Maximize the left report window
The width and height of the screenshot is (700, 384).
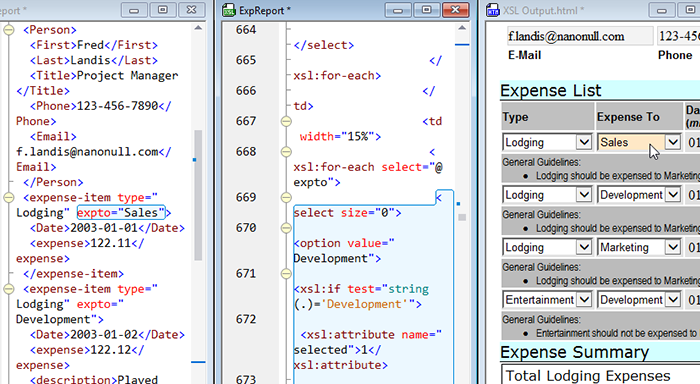pos(162,10)
